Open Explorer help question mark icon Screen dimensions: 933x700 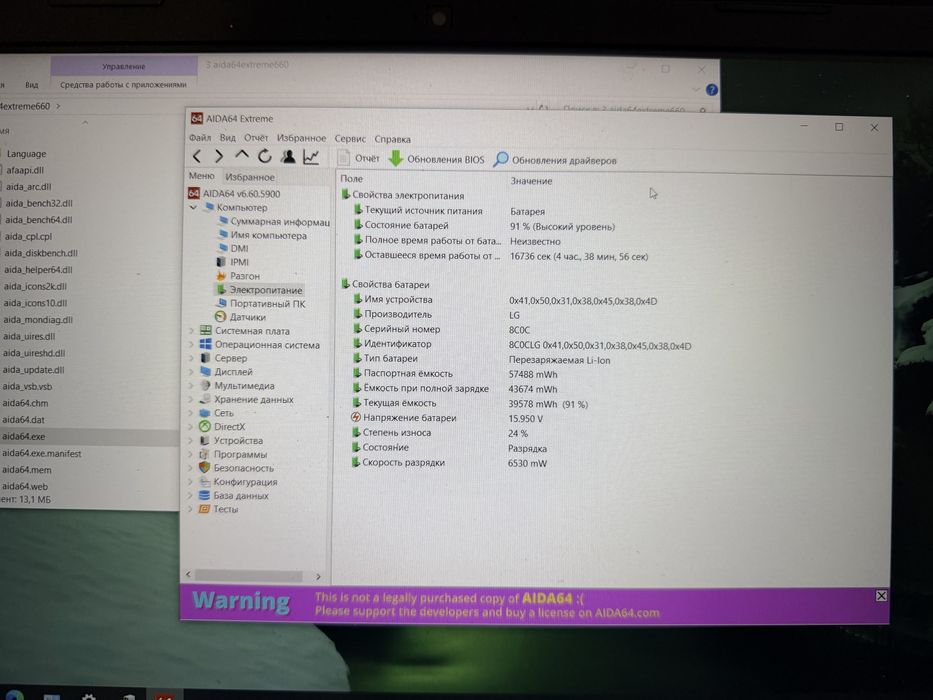(712, 90)
